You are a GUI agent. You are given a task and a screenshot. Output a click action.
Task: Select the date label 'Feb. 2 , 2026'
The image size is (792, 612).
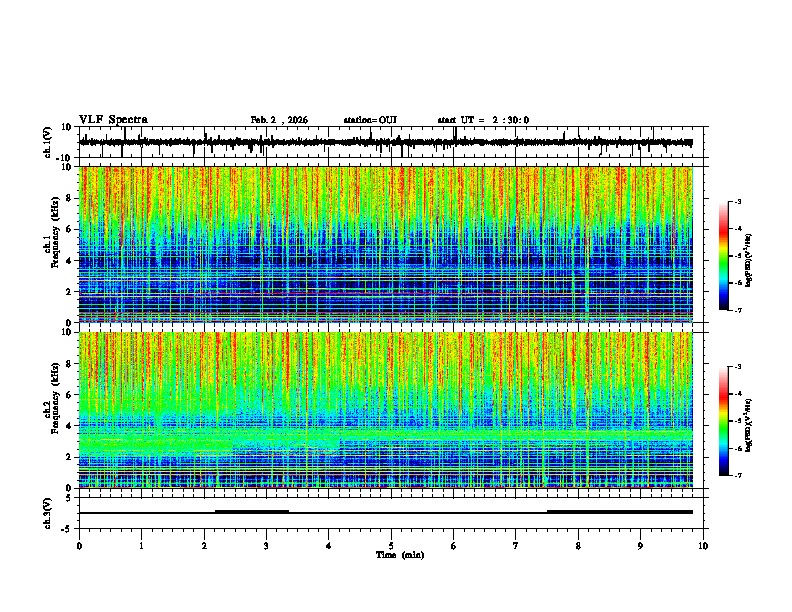279,120
